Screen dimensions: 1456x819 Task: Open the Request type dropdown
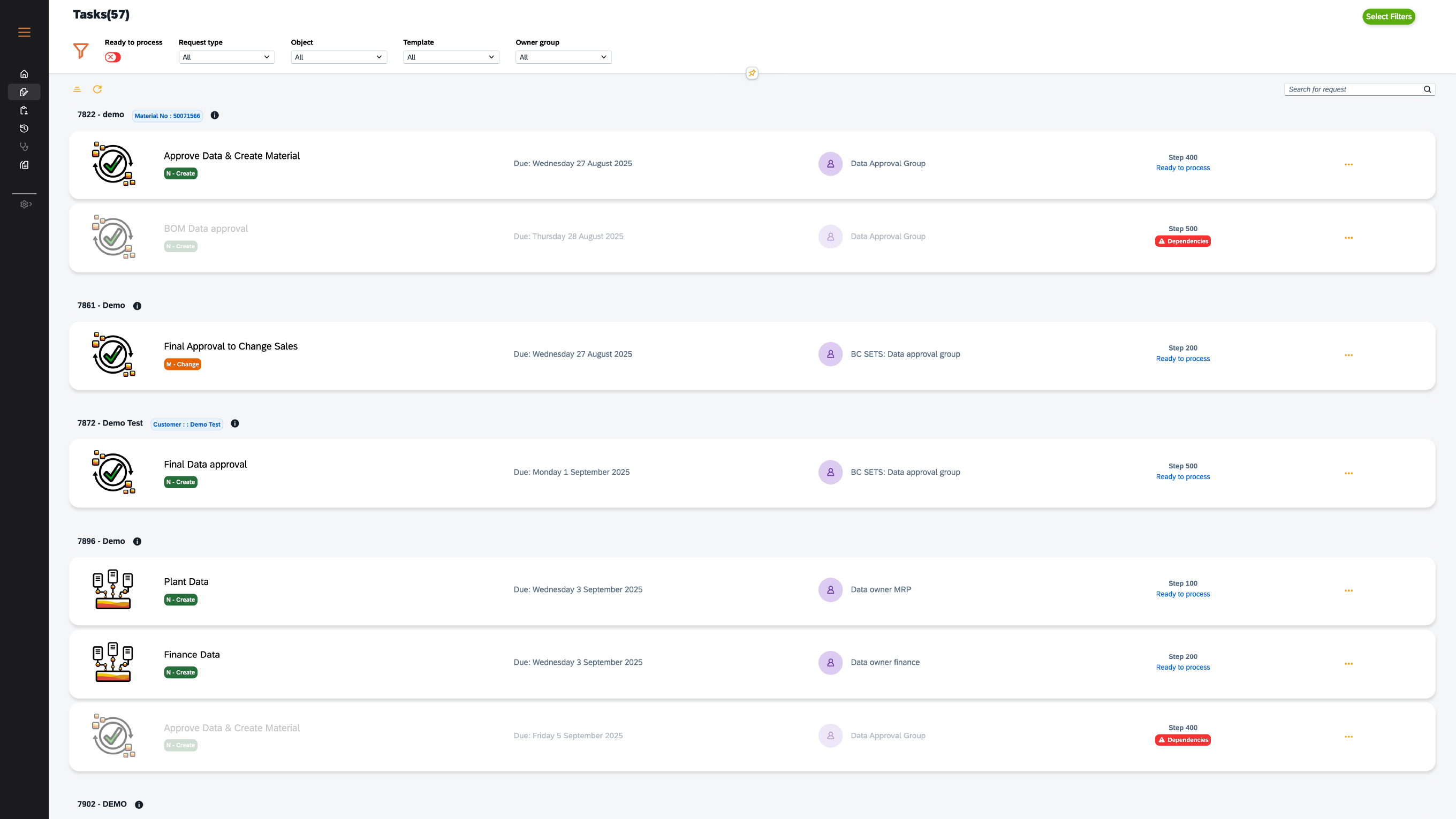[x=226, y=57]
